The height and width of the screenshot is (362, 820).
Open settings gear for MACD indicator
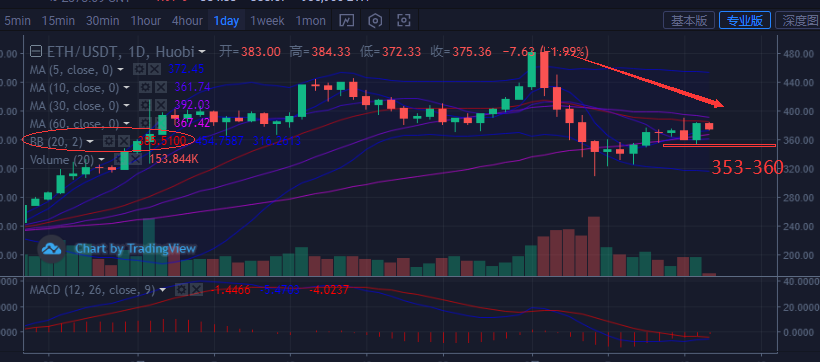pyautogui.click(x=181, y=289)
